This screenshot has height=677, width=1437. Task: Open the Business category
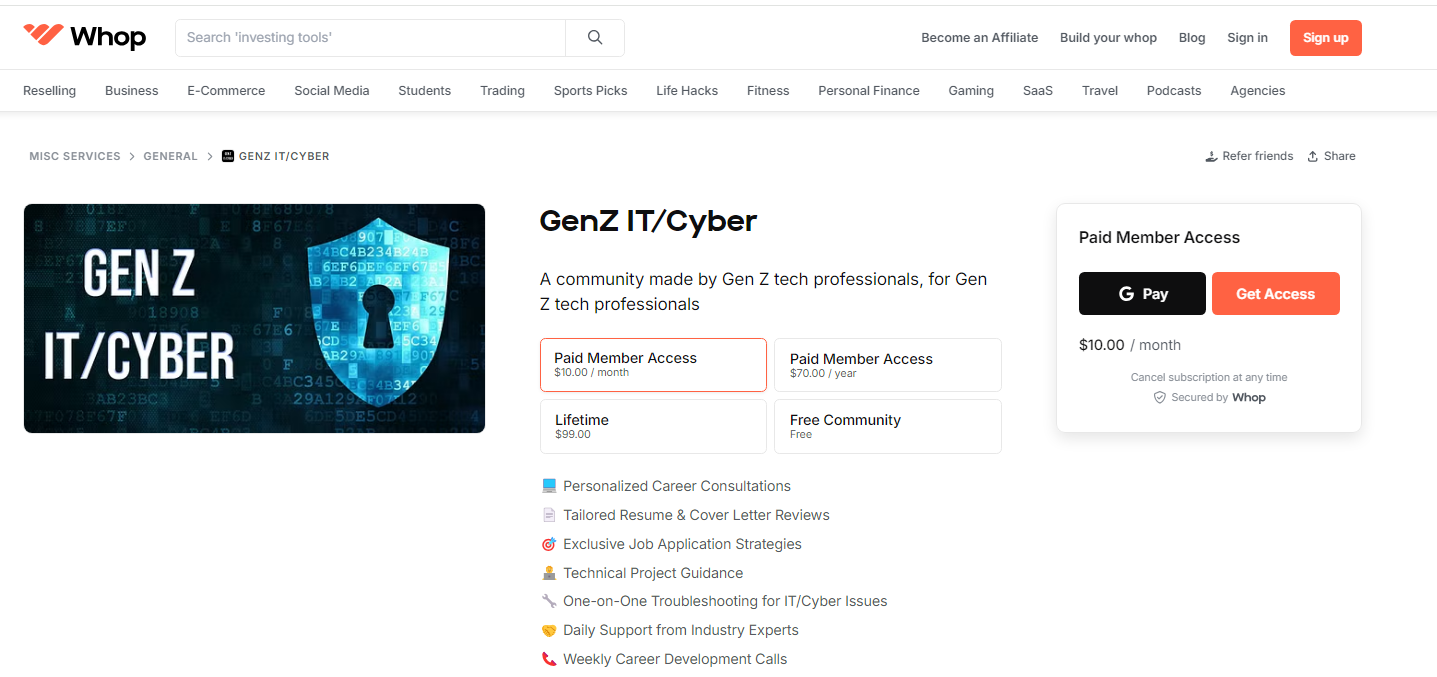tap(132, 91)
